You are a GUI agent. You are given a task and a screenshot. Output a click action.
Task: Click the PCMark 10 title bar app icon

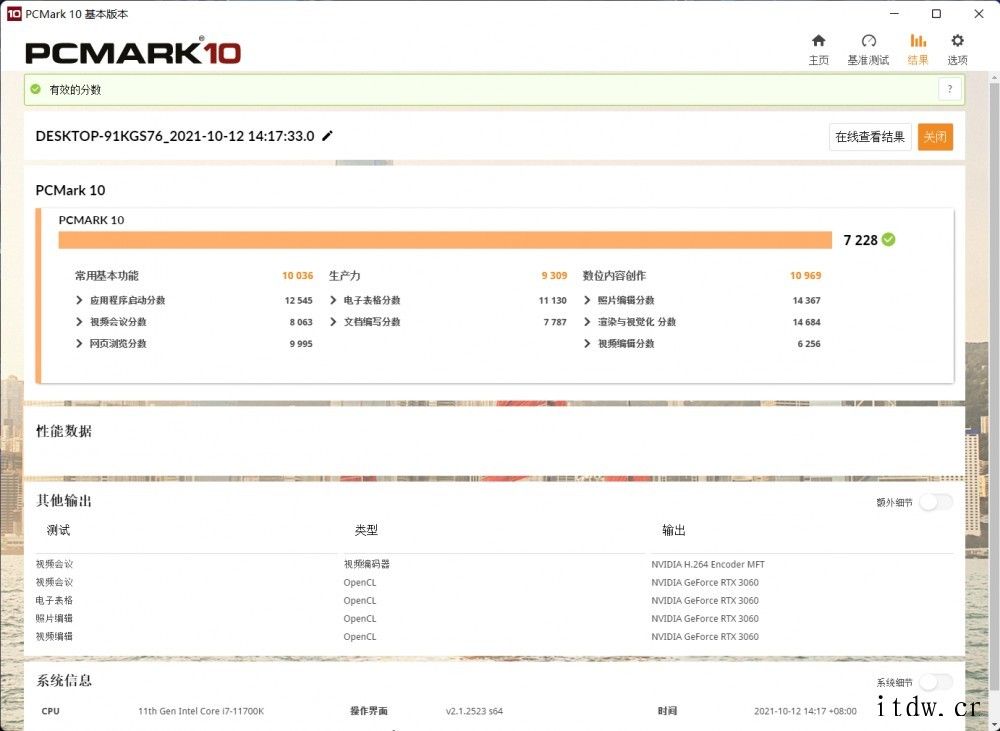[x=14, y=14]
